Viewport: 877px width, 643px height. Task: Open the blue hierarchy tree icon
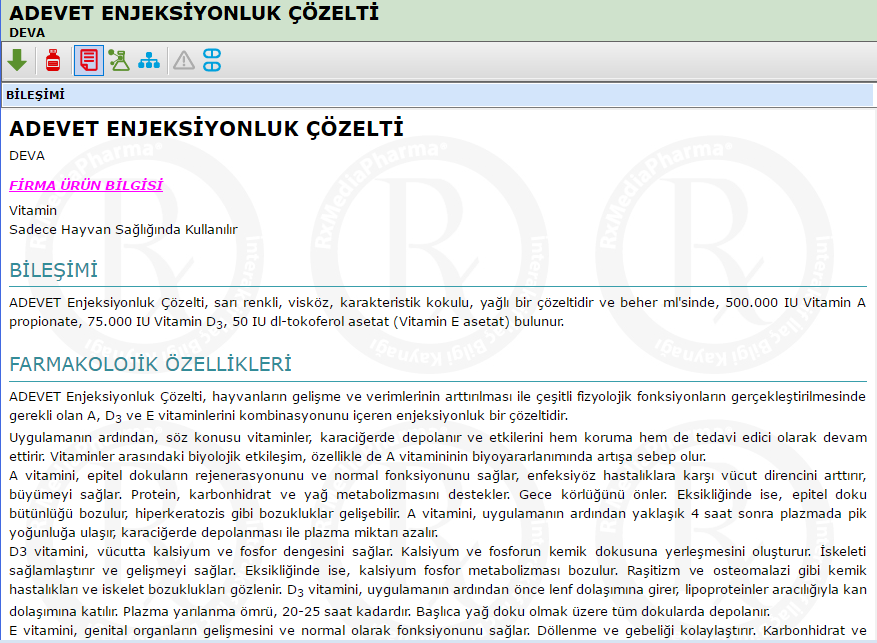pyautogui.click(x=149, y=60)
